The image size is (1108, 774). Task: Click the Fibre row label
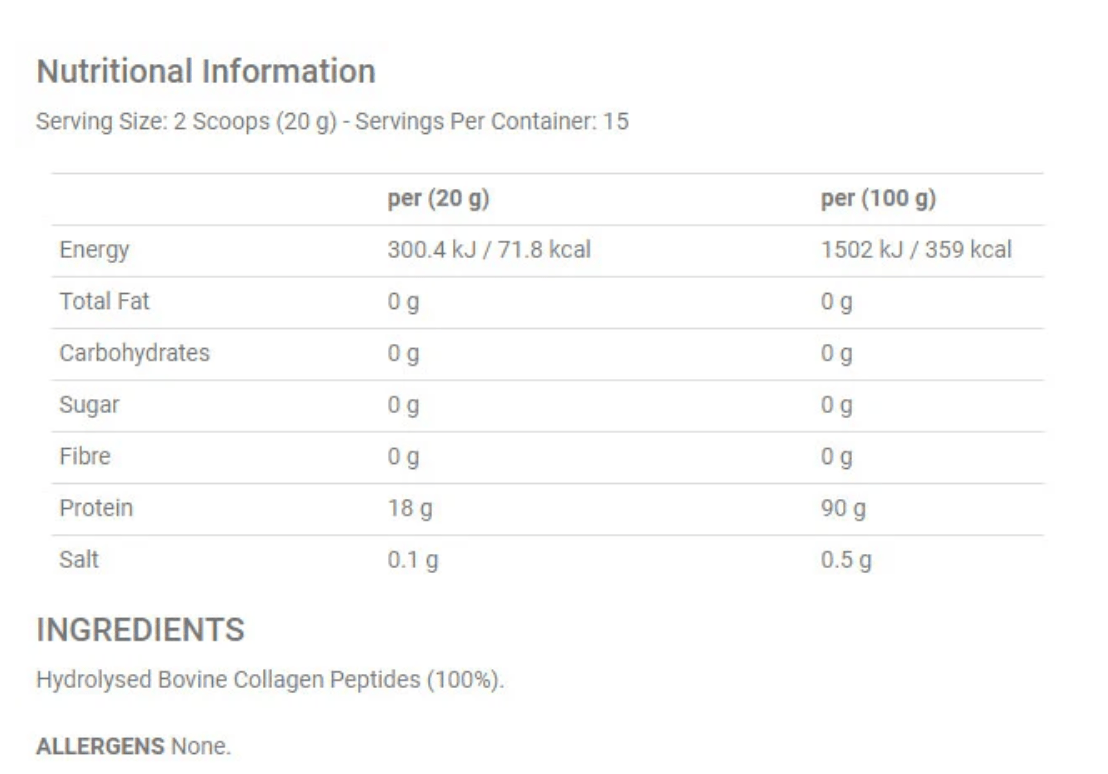85,457
